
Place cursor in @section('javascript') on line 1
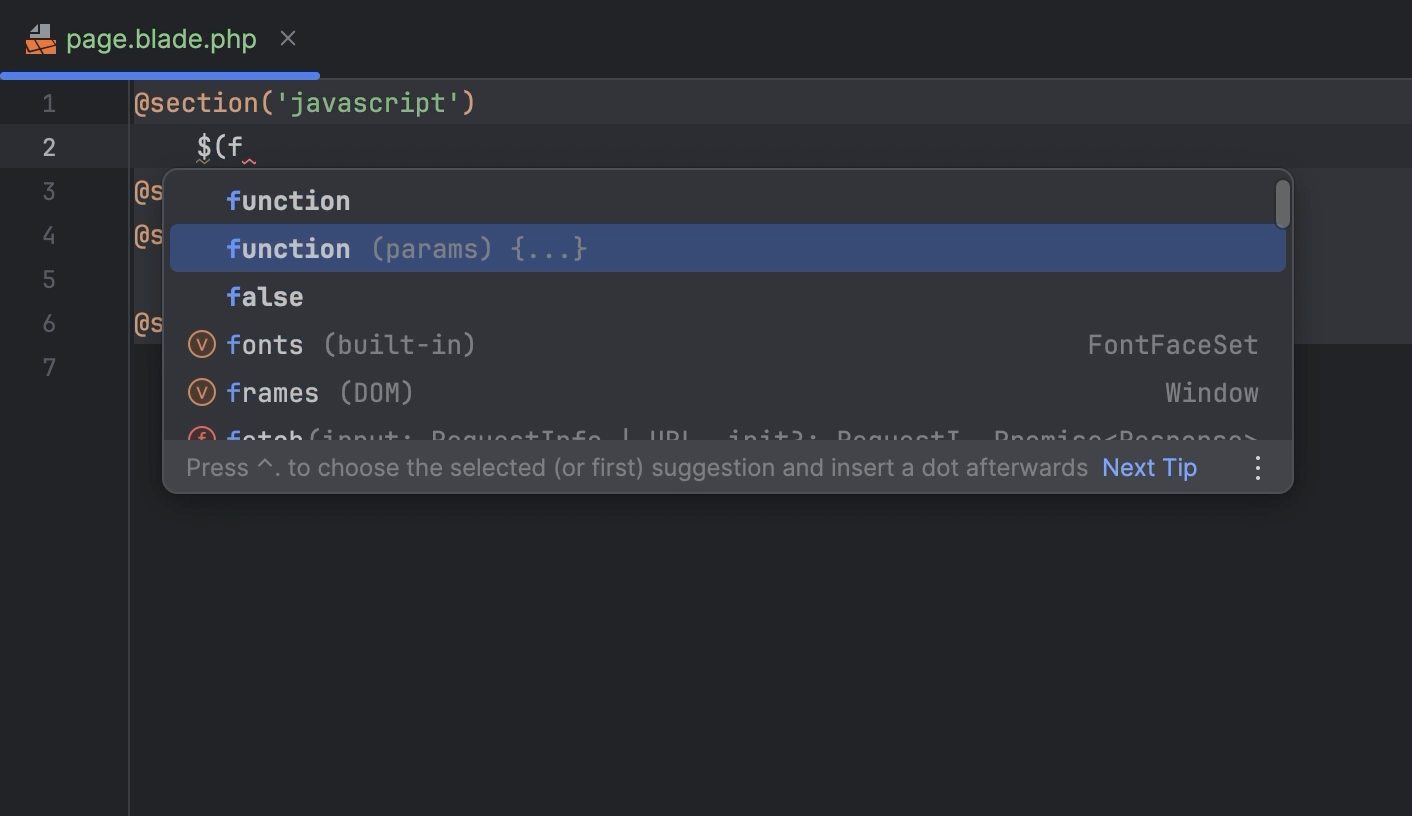305,104
